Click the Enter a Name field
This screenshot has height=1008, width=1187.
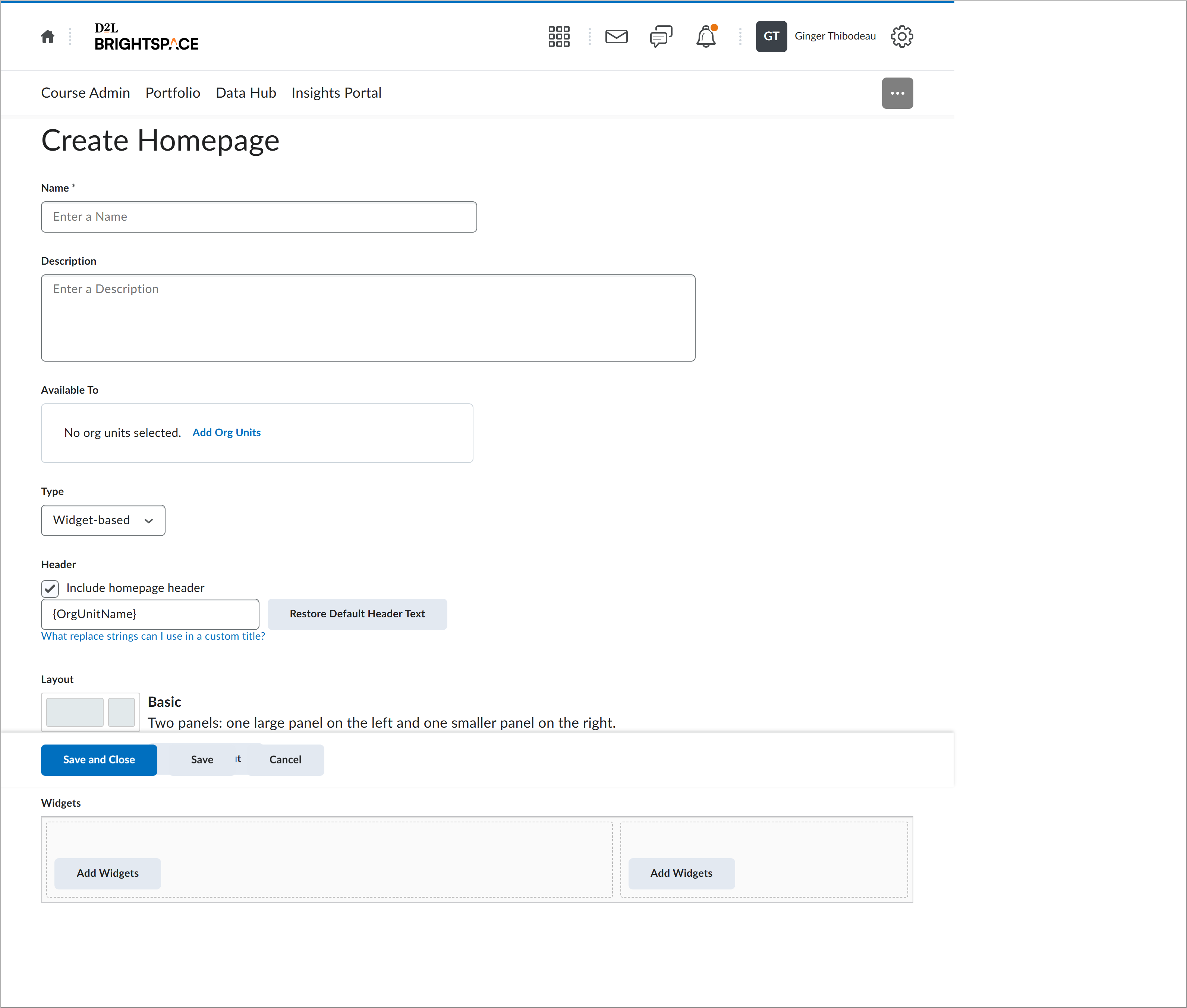pos(258,217)
